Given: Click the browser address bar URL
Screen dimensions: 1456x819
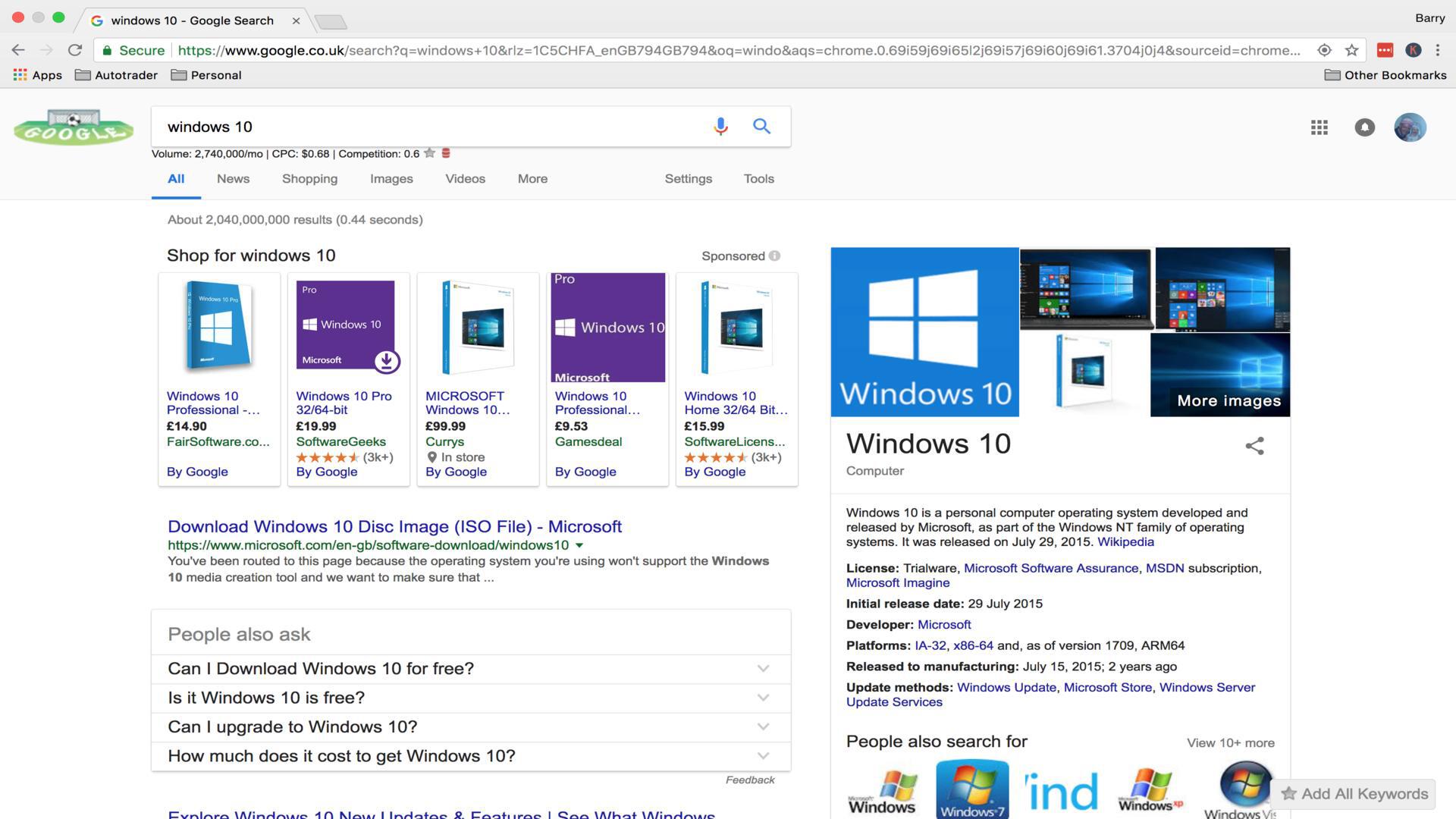Looking at the screenshot, I should click(x=739, y=50).
